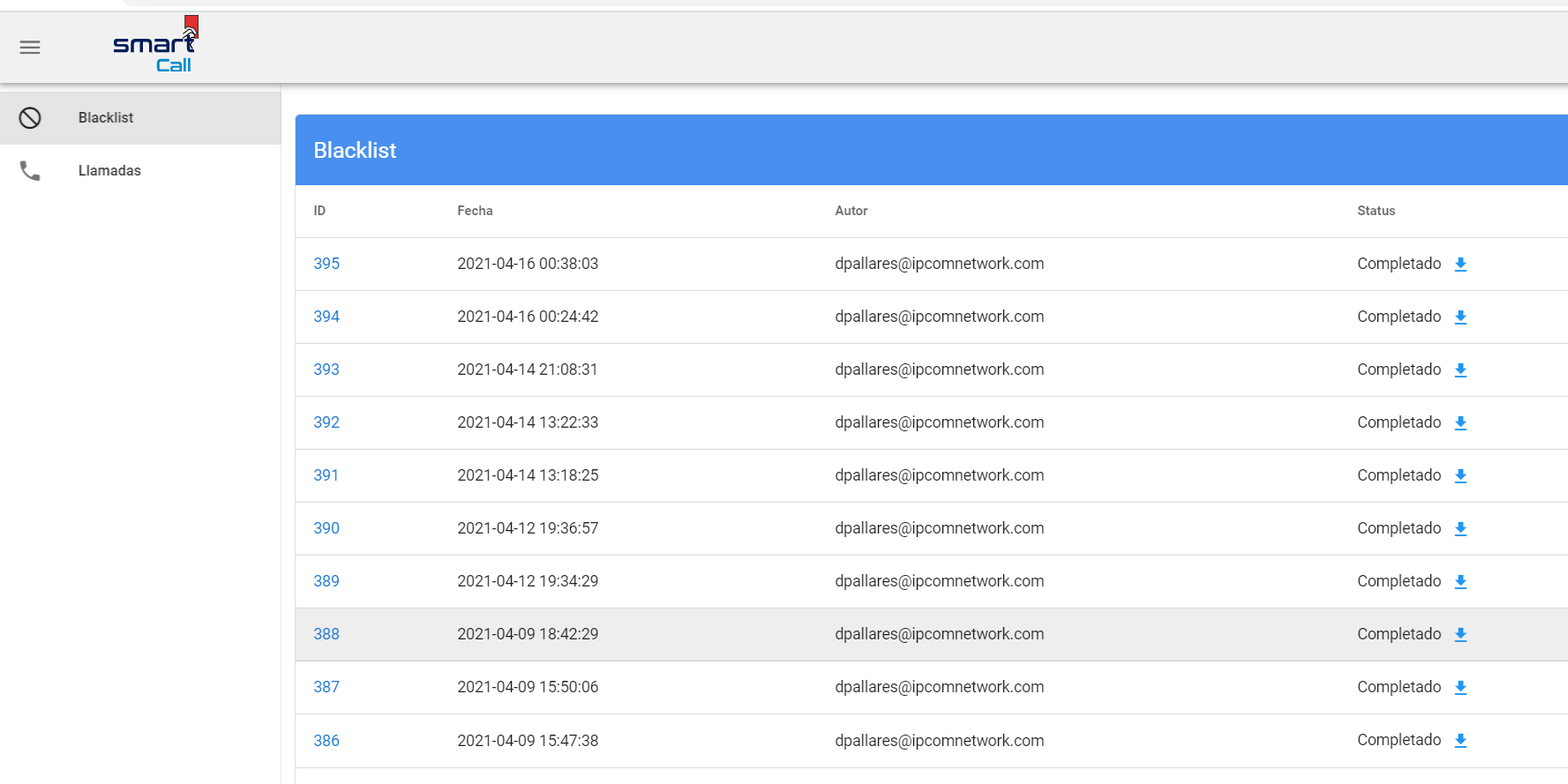1568x784 pixels.
Task: Click the Status column header
Action: [x=1376, y=211]
